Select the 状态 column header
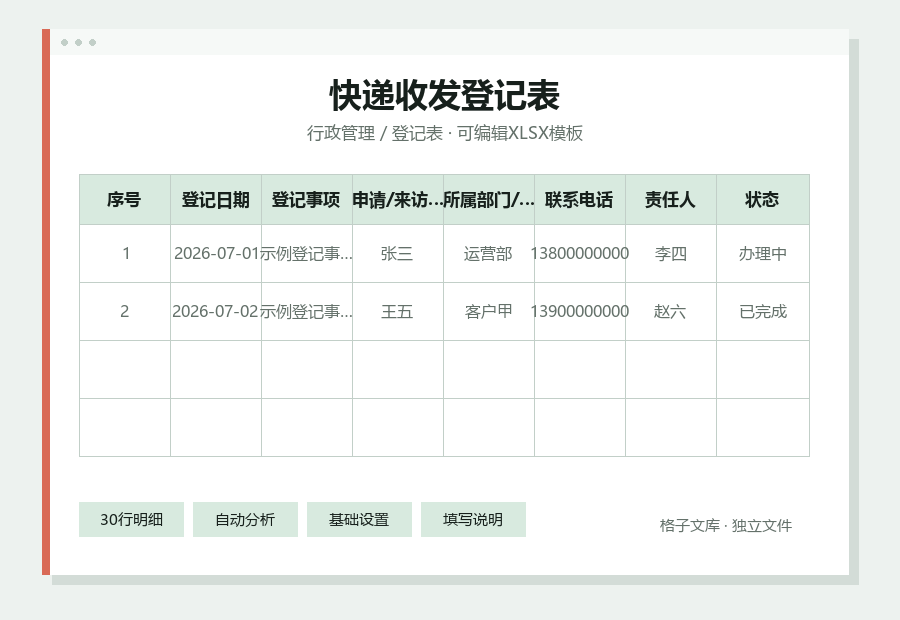900x620 pixels. [762, 200]
